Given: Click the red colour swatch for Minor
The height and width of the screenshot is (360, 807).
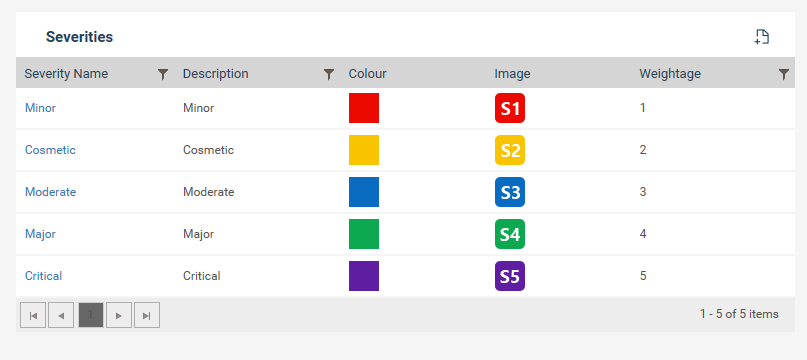Looking at the screenshot, I should tap(364, 108).
